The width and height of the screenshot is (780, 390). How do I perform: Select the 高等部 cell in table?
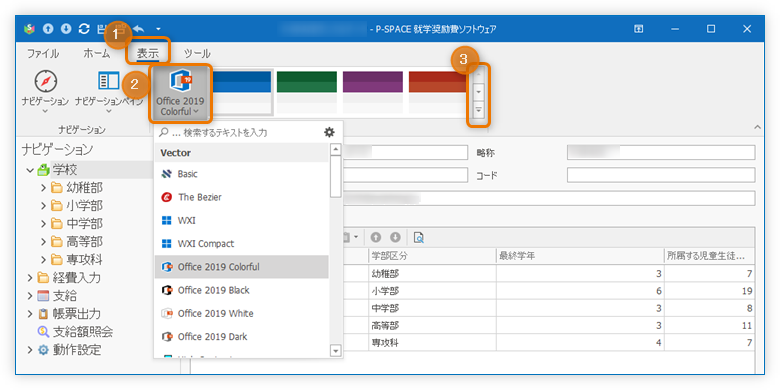(x=432, y=326)
